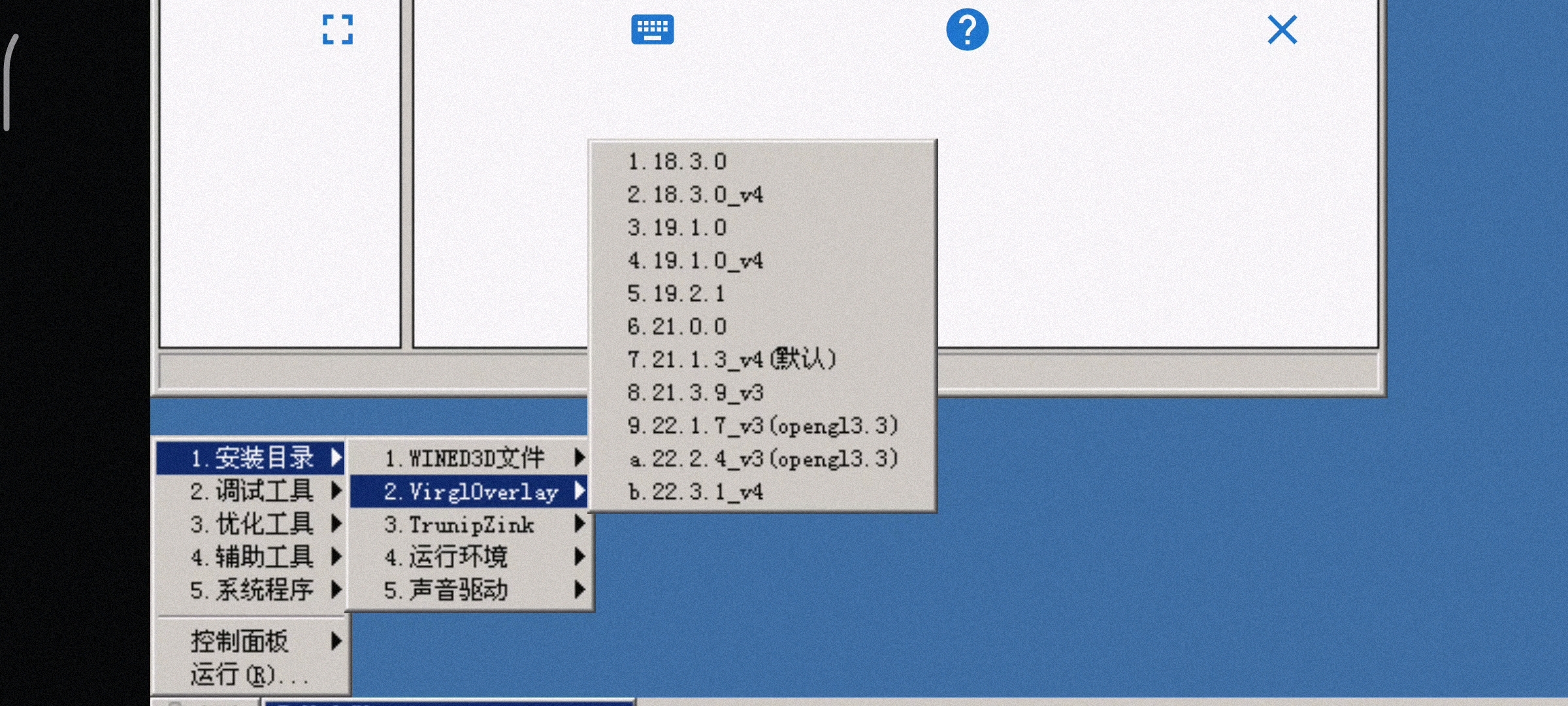Image resolution: width=1568 pixels, height=706 pixels.
Task: Open 4. 辅助工具 menu entry
Action: [x=250, y=557]
